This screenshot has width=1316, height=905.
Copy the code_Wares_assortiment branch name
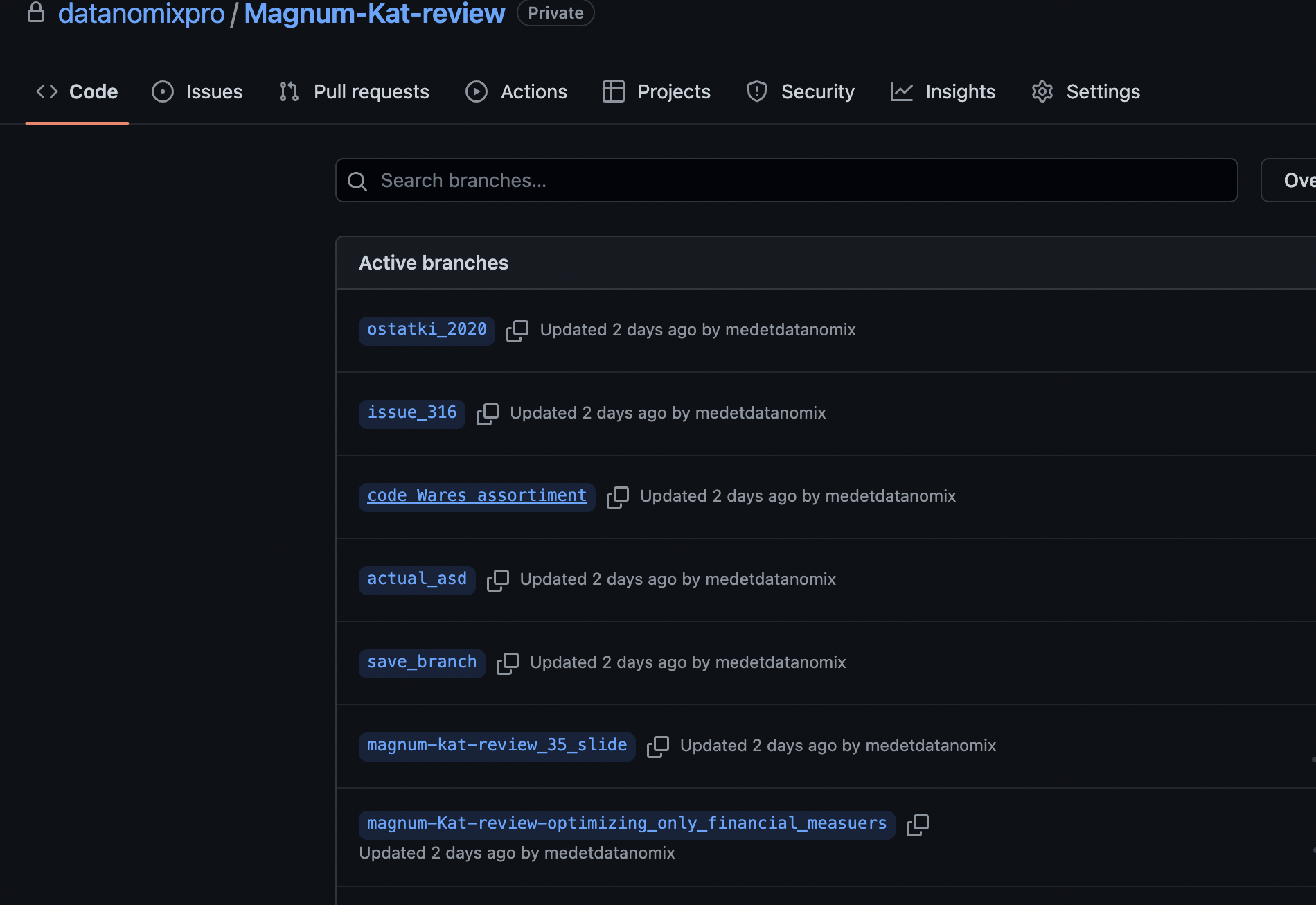(618, 497)
